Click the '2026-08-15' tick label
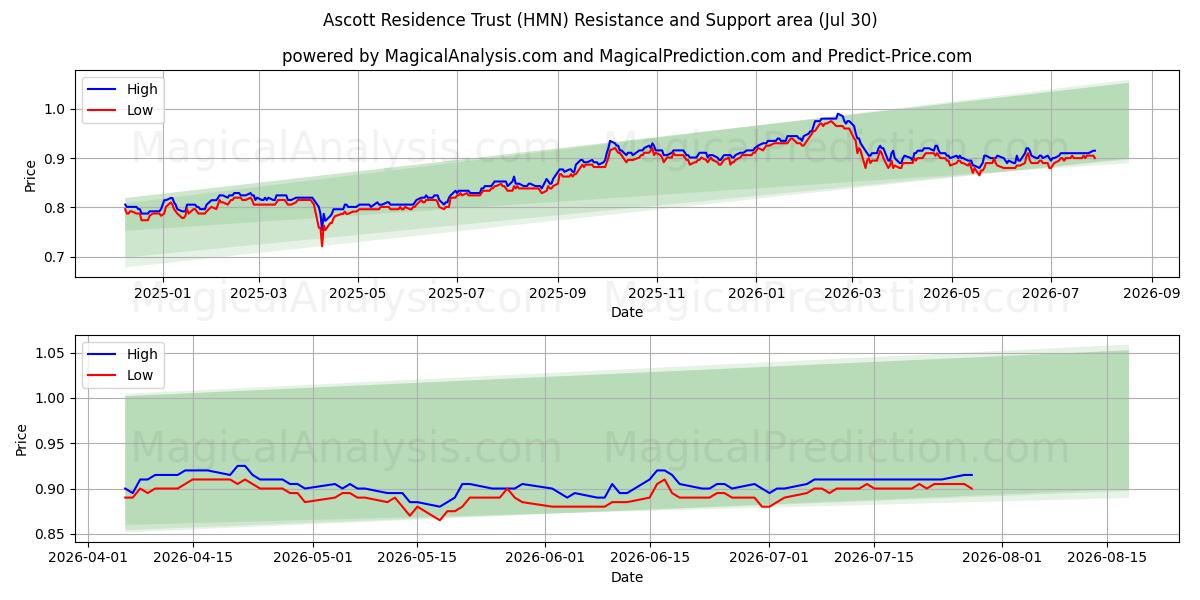 pos(1107,558)
